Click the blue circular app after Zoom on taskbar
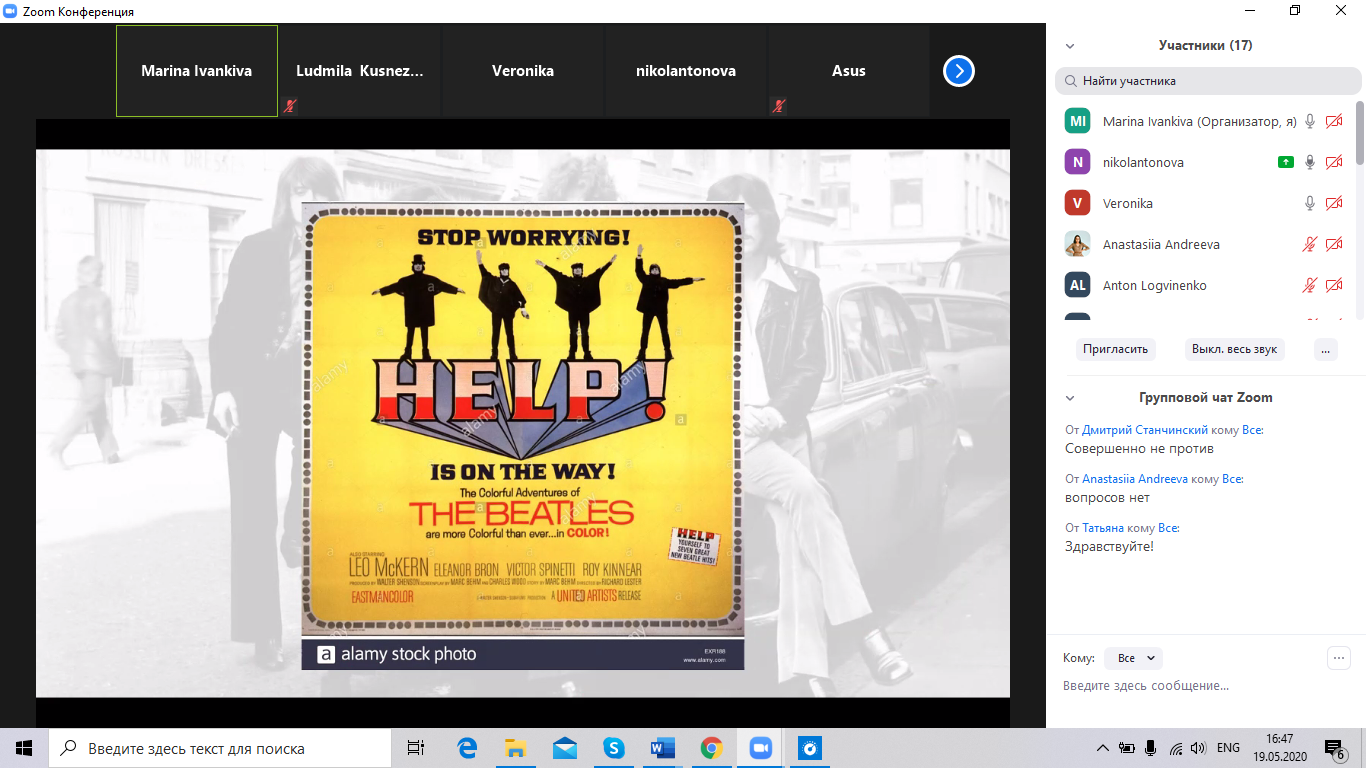This screenshot has height=768, width=1366. pyautogui.click(x=810, y=748)
